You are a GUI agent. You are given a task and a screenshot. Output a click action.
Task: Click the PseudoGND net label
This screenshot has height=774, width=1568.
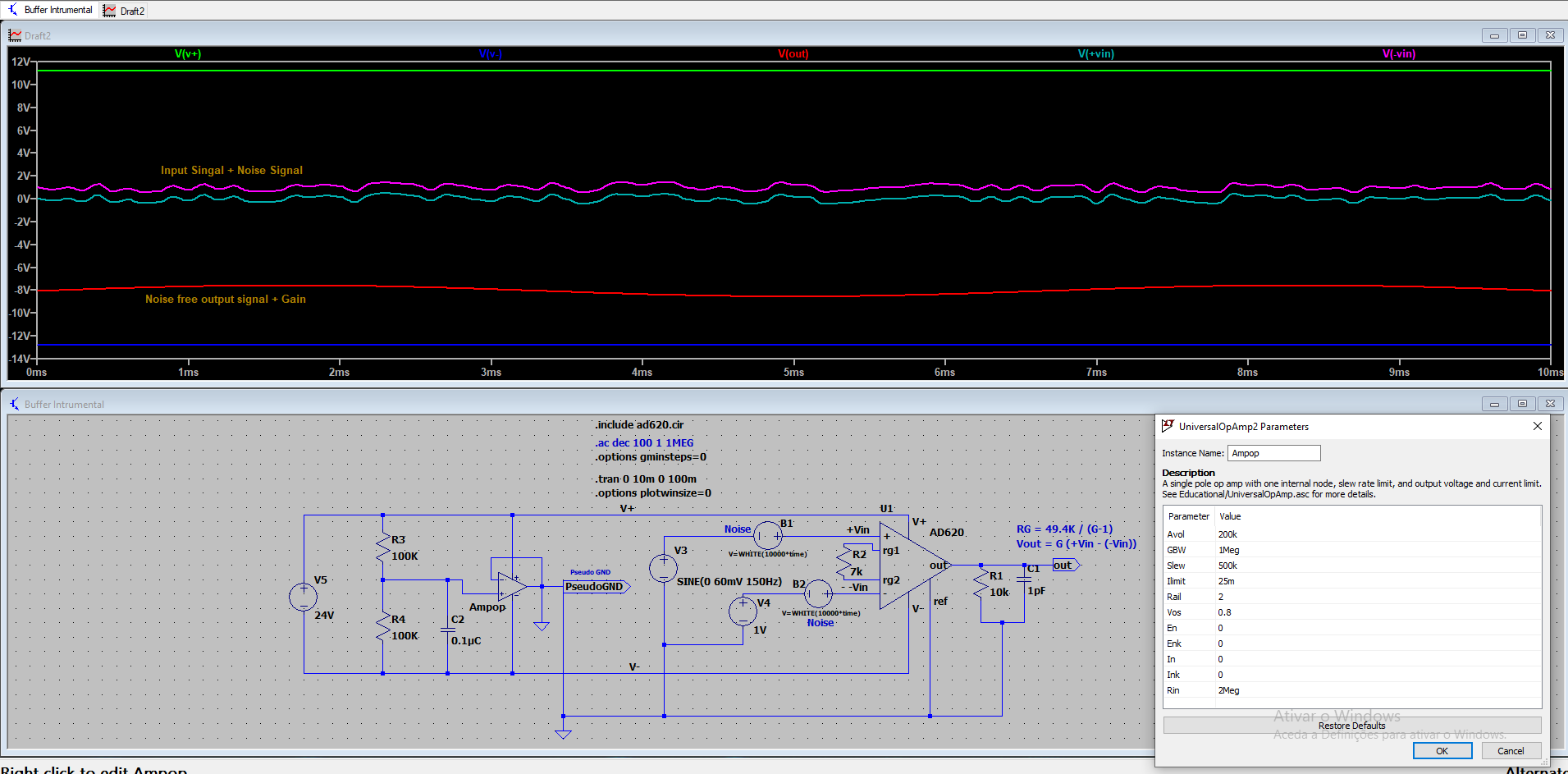point(597,587)
